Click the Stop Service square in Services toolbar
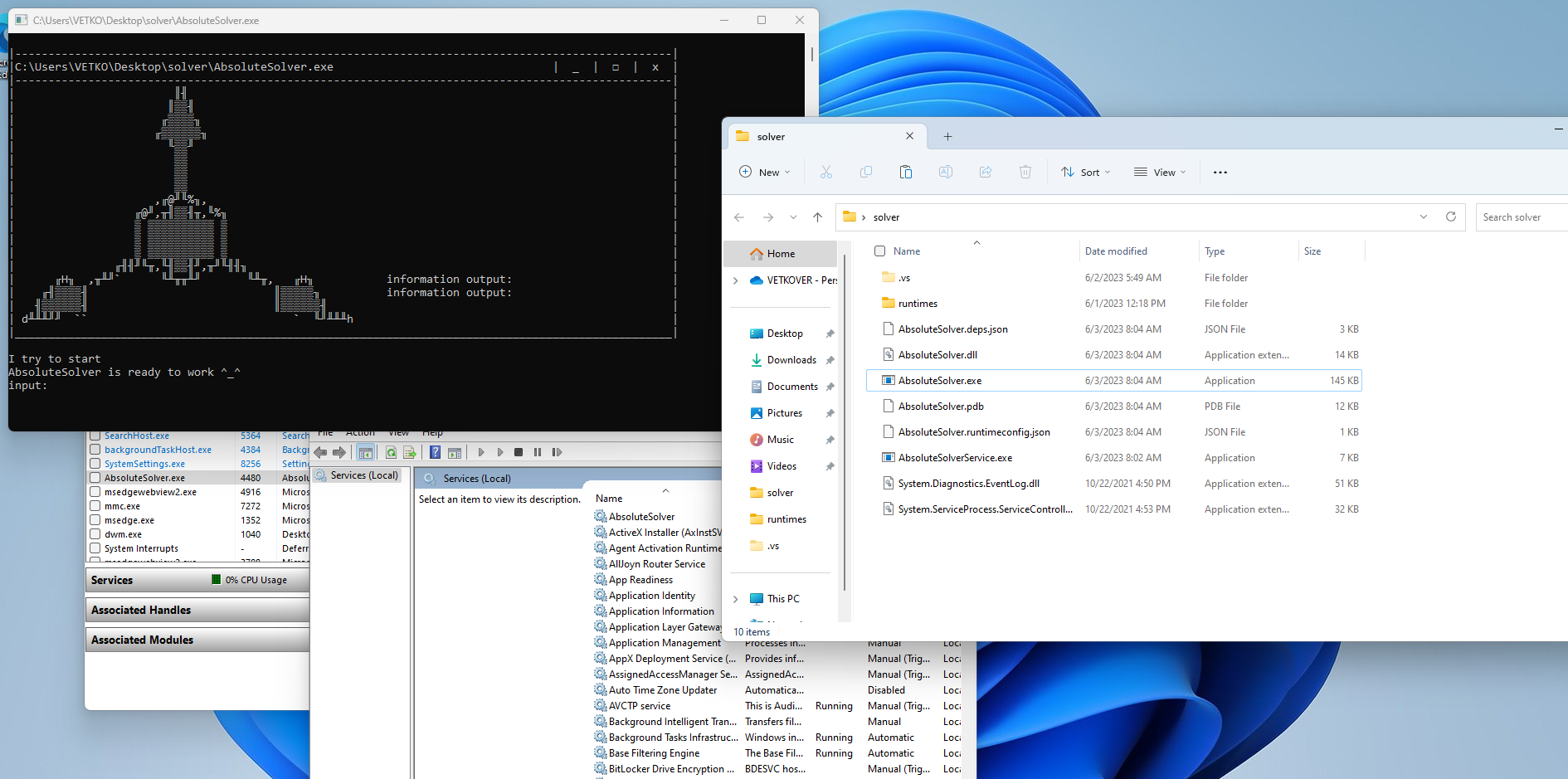Viewport: 1568px width, 779px height. [x=519, y=452]
